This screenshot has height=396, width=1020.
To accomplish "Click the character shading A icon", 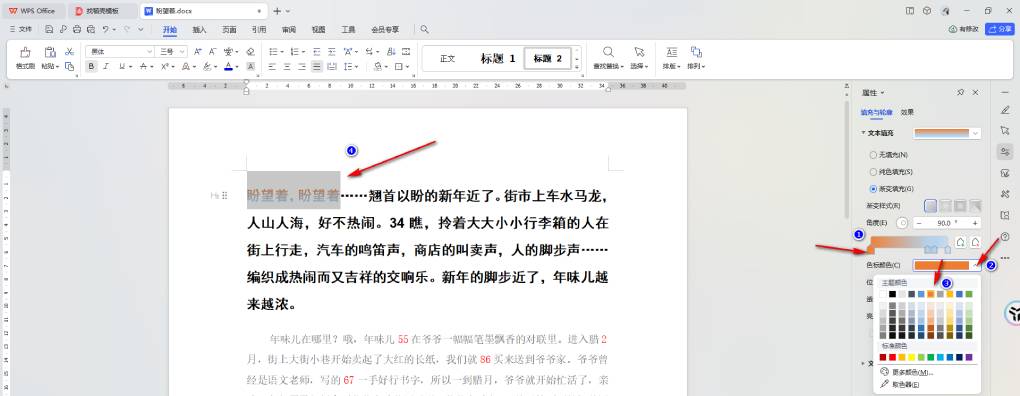I will point(251,66).
